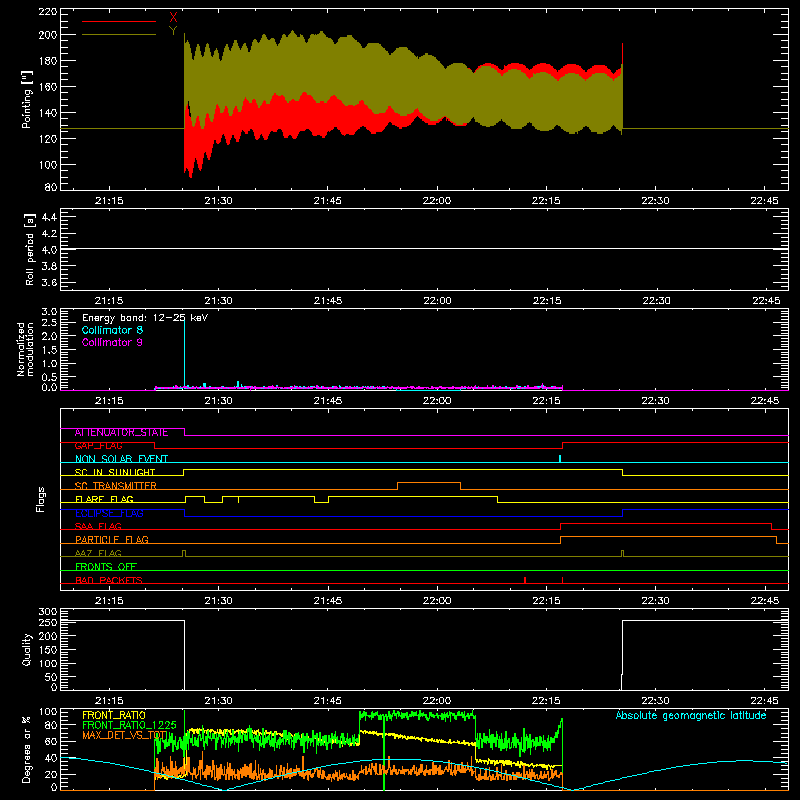This screenshot has width=800, height=800.
Task: Select the orange MAX_DET_VS_TOT legend entry
Action: click(125, 736)
